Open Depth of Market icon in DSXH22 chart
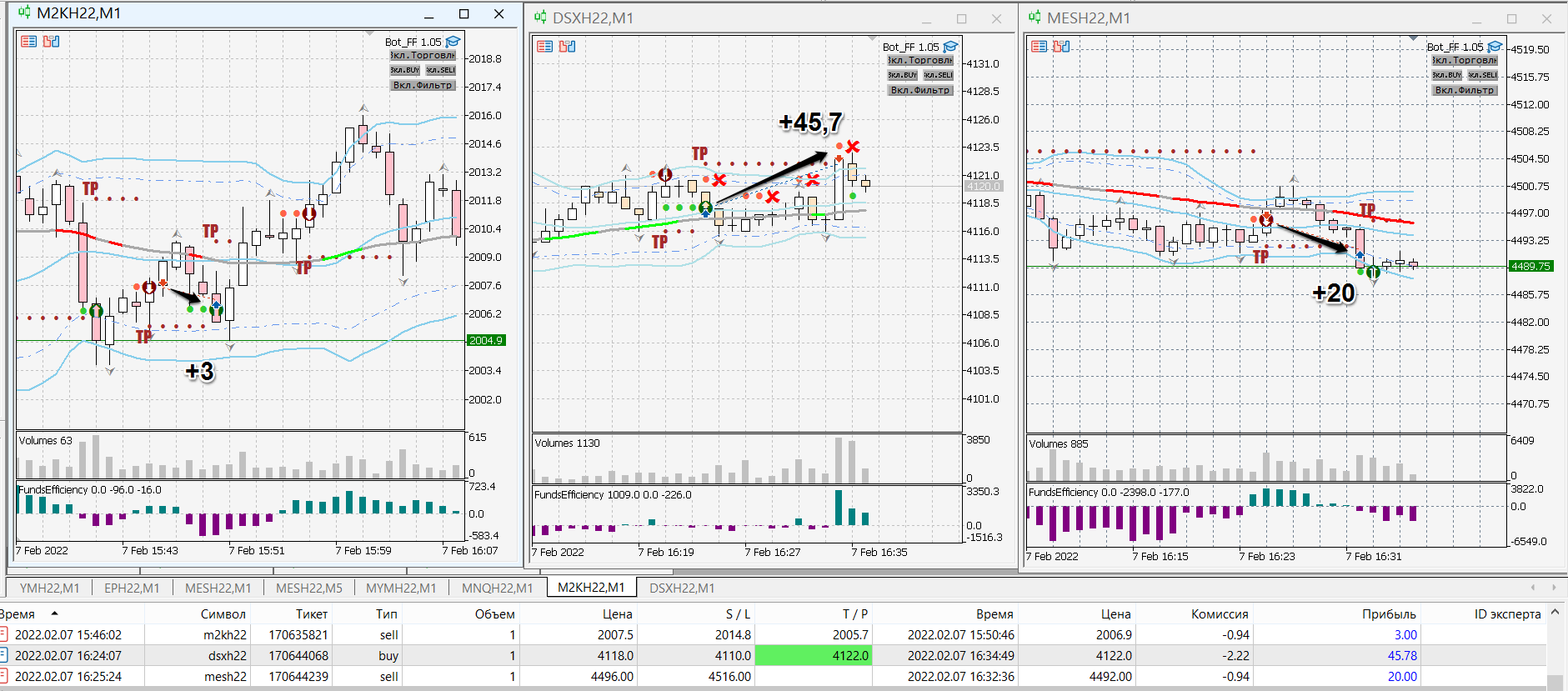Viewport: 1568px width, 691px height. tap(567, 46)
